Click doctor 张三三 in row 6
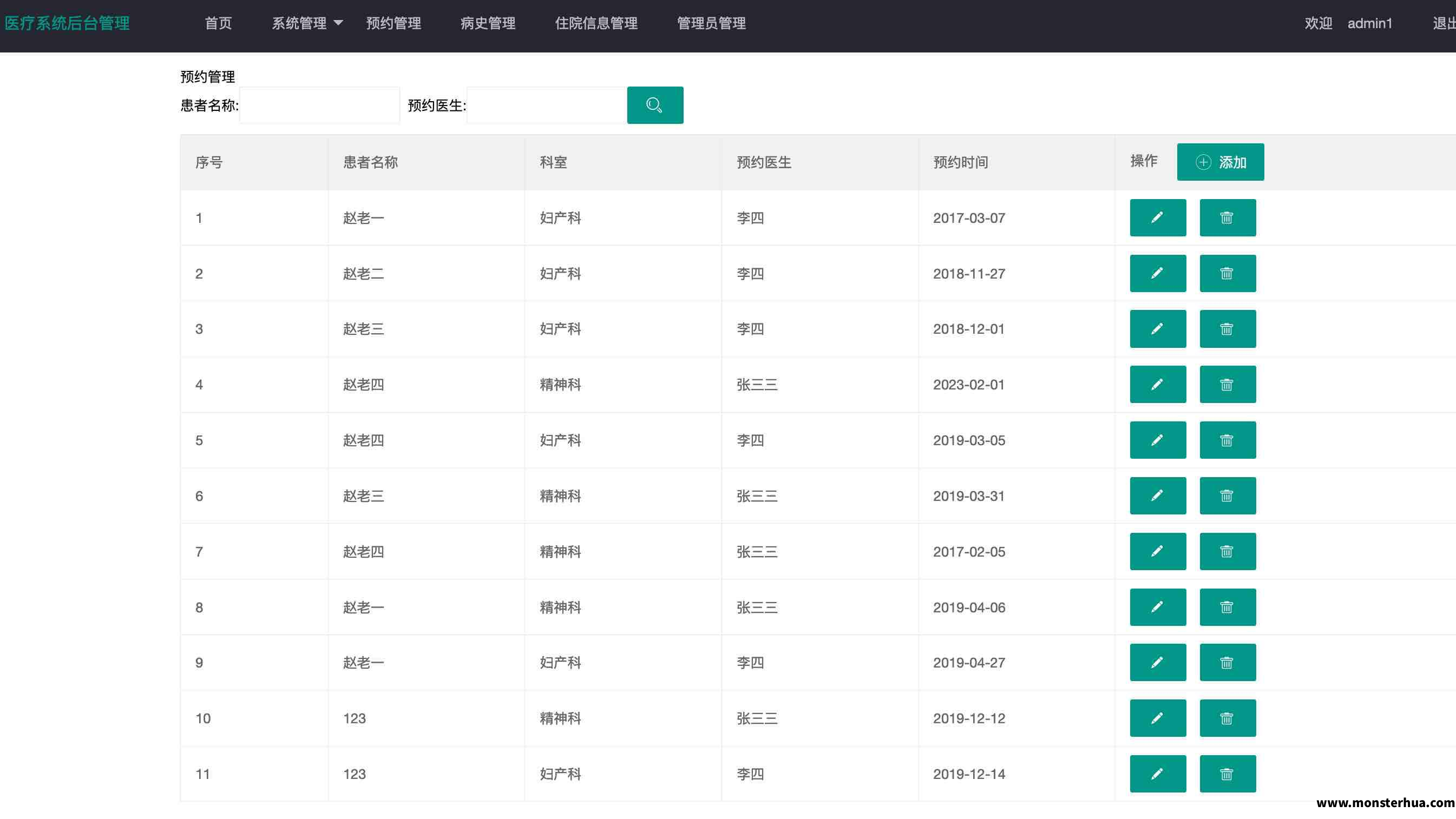Image resolution: width=1456 pixels, height=819 pixels. tap(757, 496)
